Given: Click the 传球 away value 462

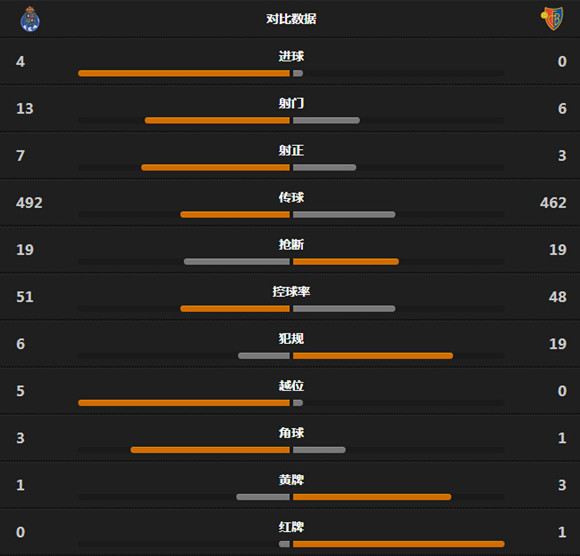Looking at the screenshot, I should 553,203.
